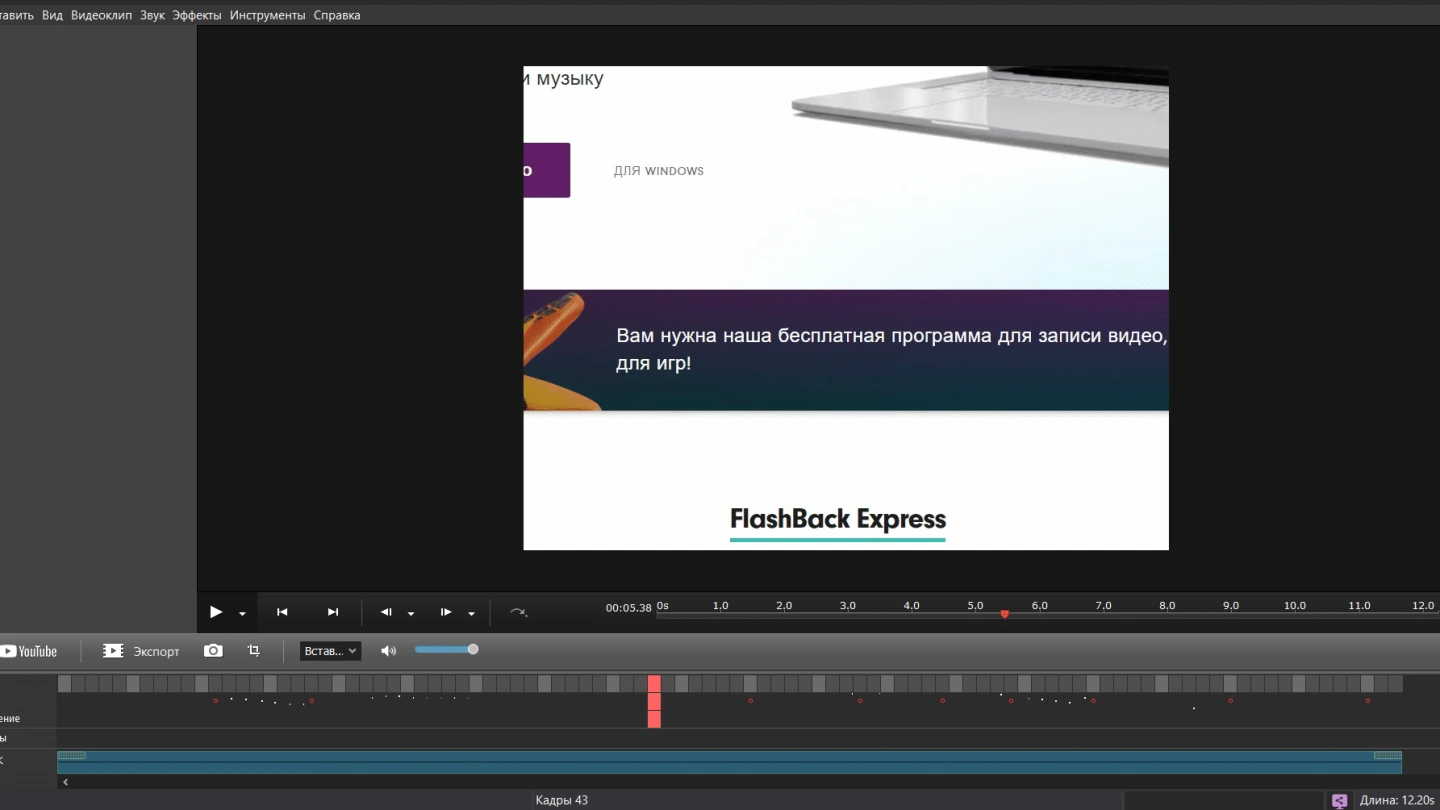
Task: Mute audio with the speaker icon
Action: click(389, 651)
